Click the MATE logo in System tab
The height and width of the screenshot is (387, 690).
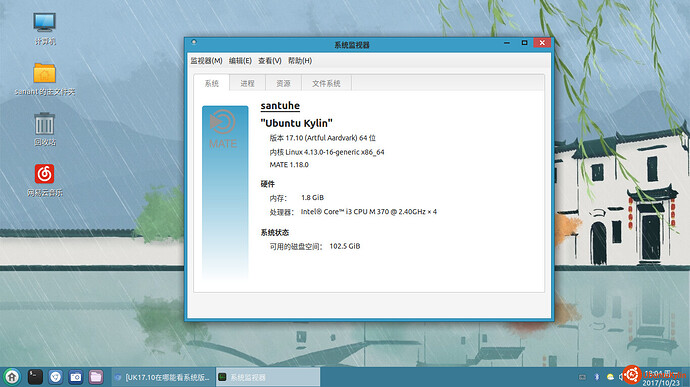223,129
